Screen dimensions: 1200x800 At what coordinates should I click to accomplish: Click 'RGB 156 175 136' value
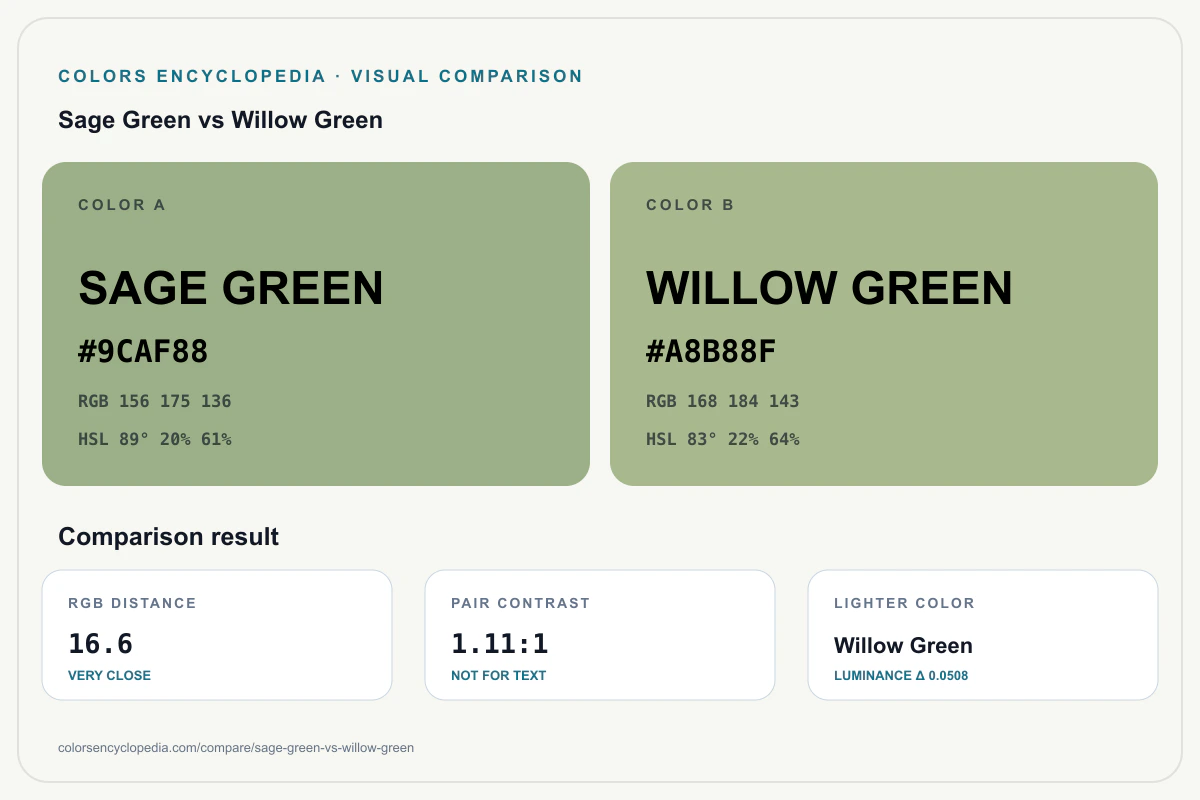pyautogui.click(x=155, y=401)
